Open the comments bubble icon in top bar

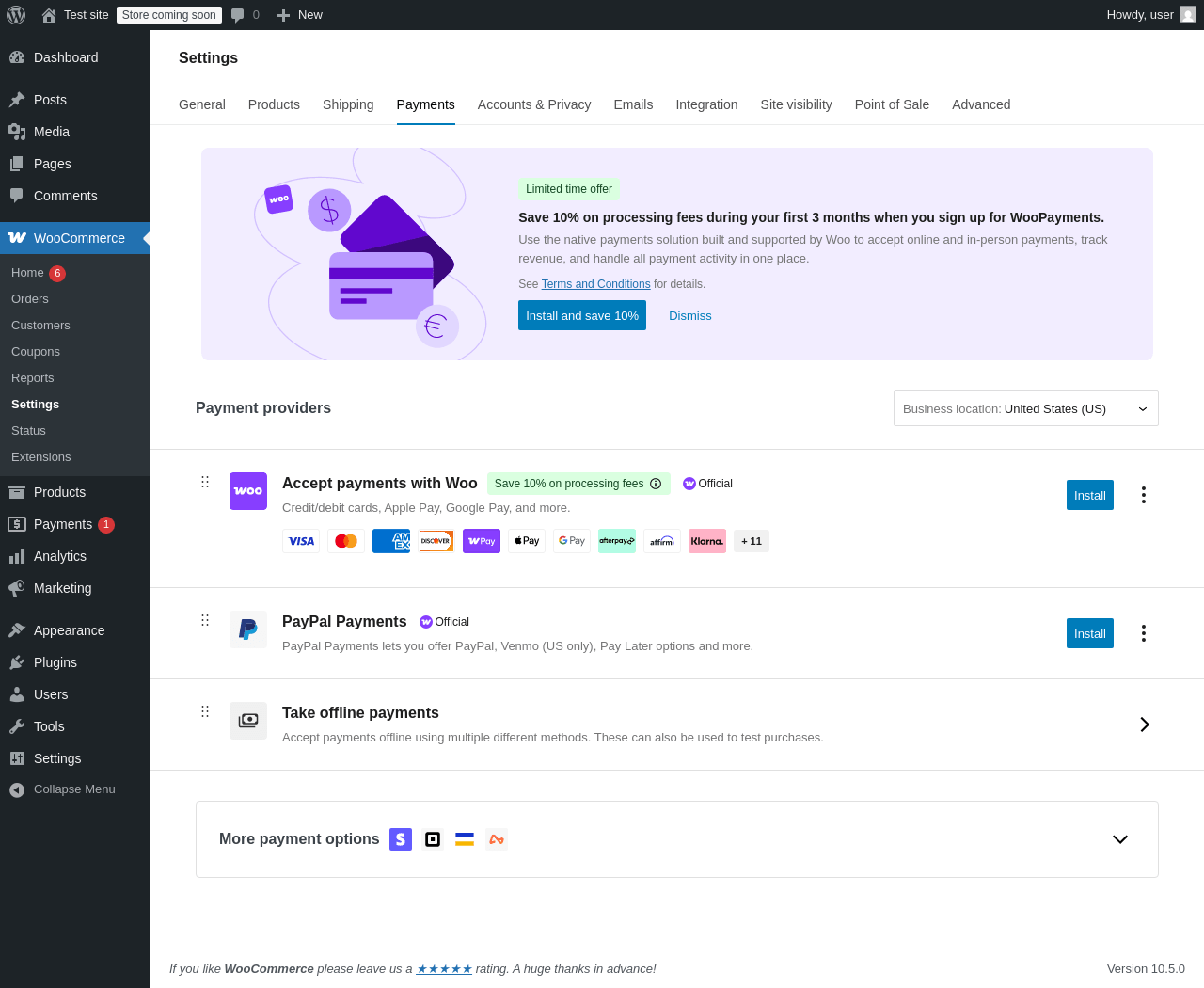click(x=238, y=15)
